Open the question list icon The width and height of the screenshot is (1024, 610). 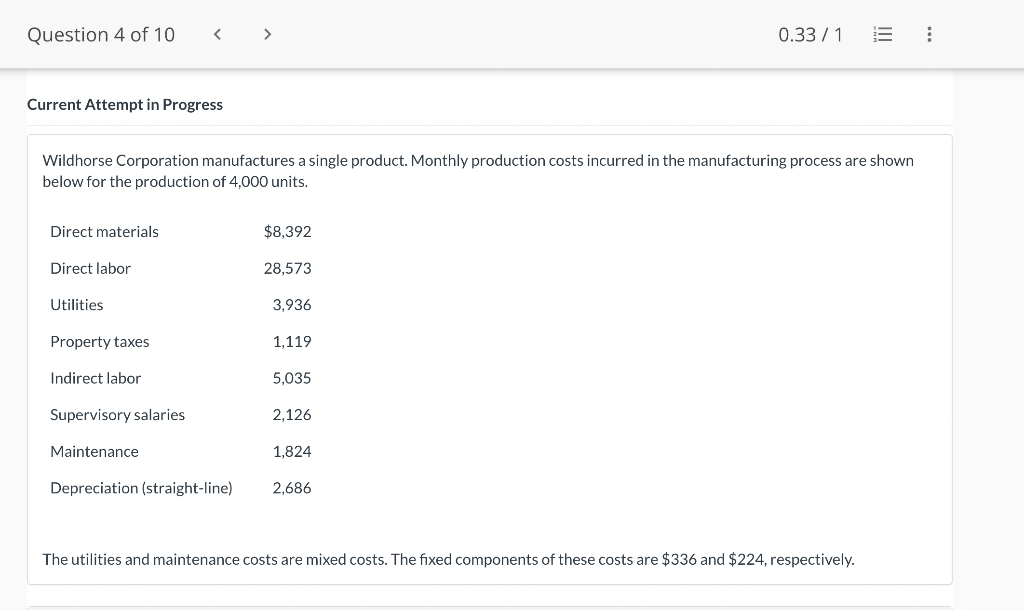[x=882, y=34]
